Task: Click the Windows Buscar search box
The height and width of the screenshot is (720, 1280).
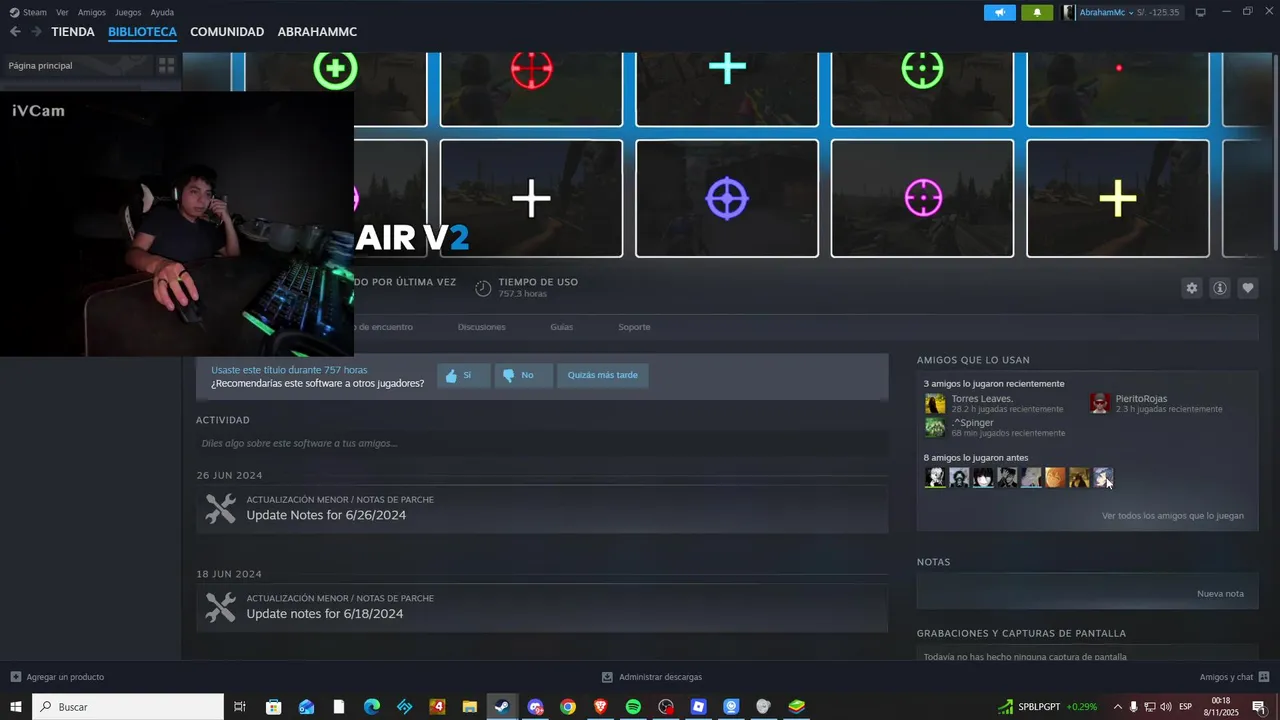Action: tap(128, 707)
